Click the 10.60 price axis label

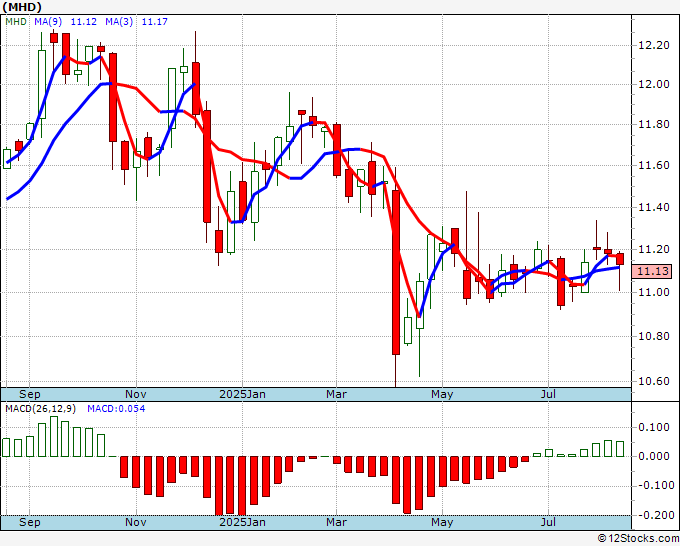[654, 381]
